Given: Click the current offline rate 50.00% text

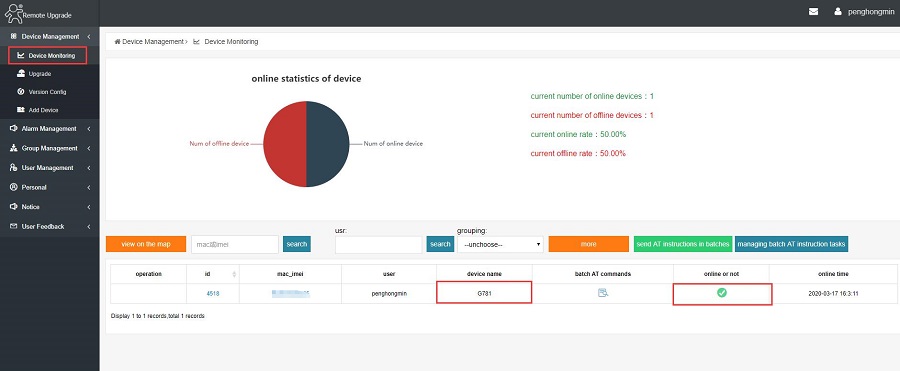Looking at the screenshot, I should tap(578, 154).
